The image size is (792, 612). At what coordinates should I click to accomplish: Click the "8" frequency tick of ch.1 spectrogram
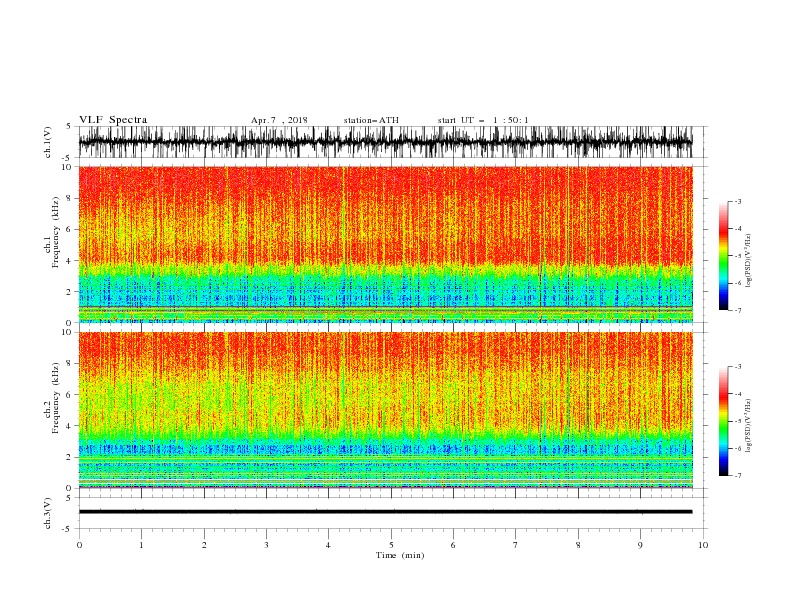pyautogui.click(x=69, y=198)
